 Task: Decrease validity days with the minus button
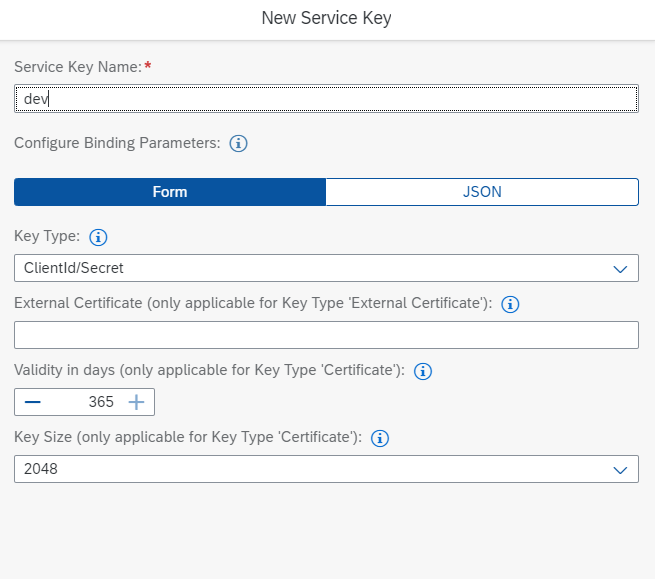[x=32, y=402]
